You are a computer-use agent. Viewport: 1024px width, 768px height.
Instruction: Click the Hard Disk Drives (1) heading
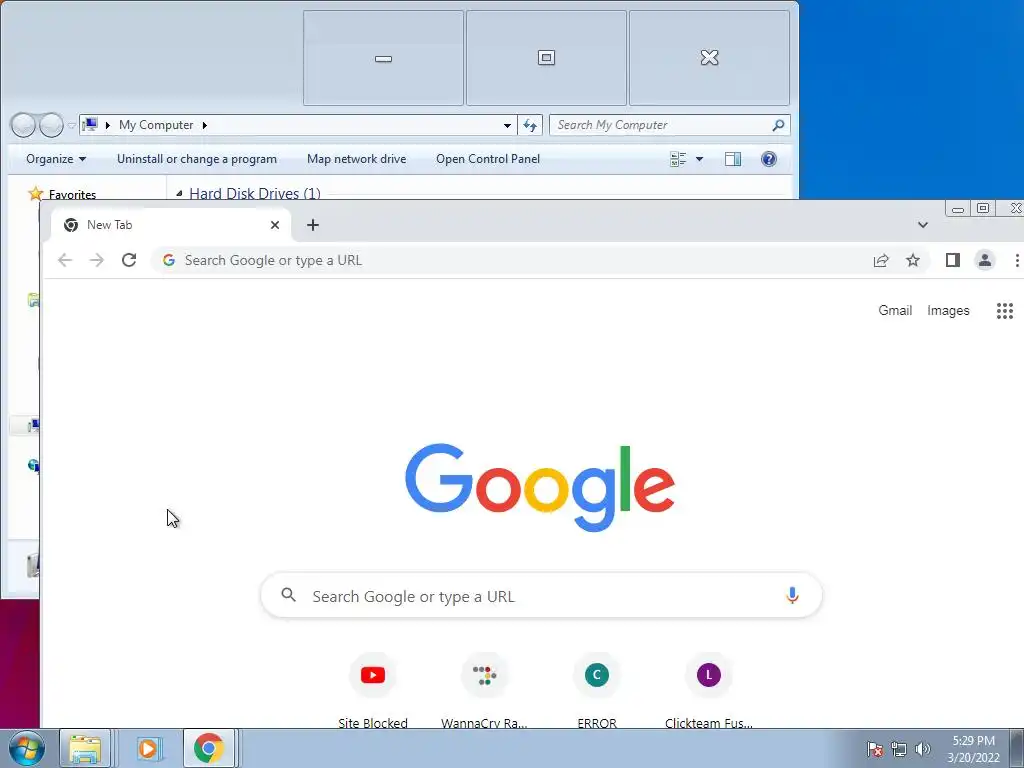point(255,193)
